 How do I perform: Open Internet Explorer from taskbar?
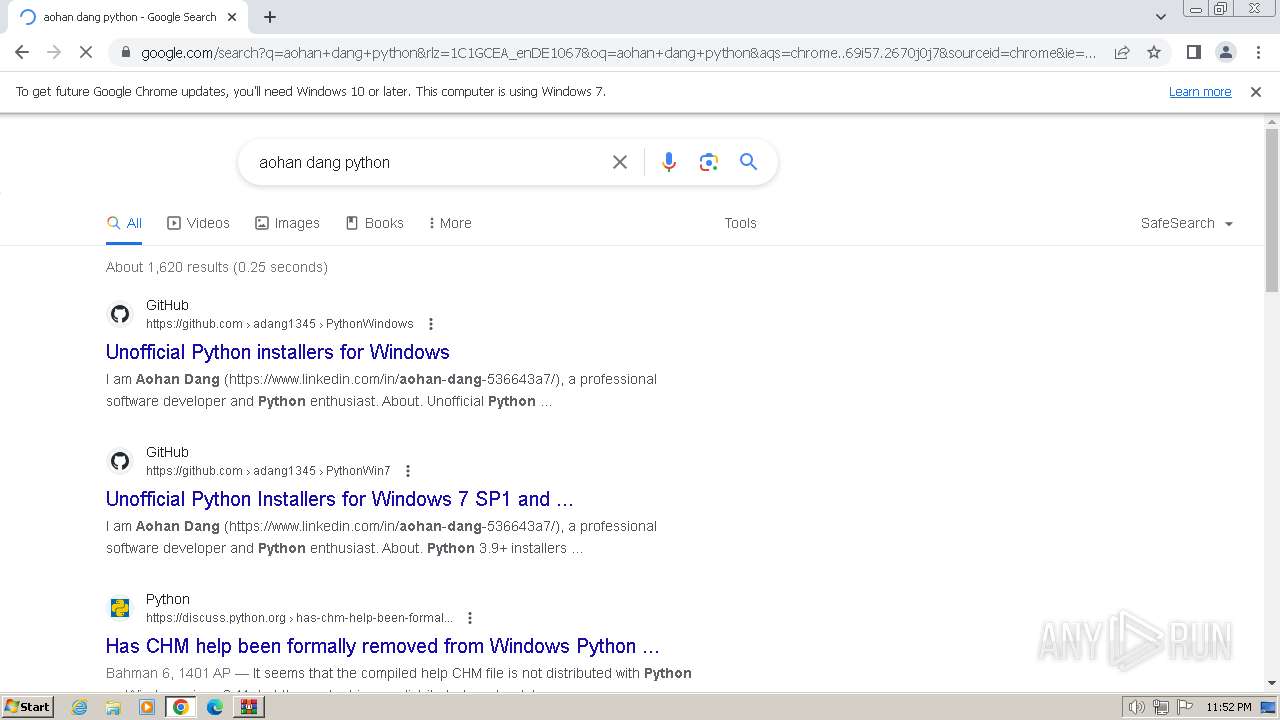coord(80,707)
